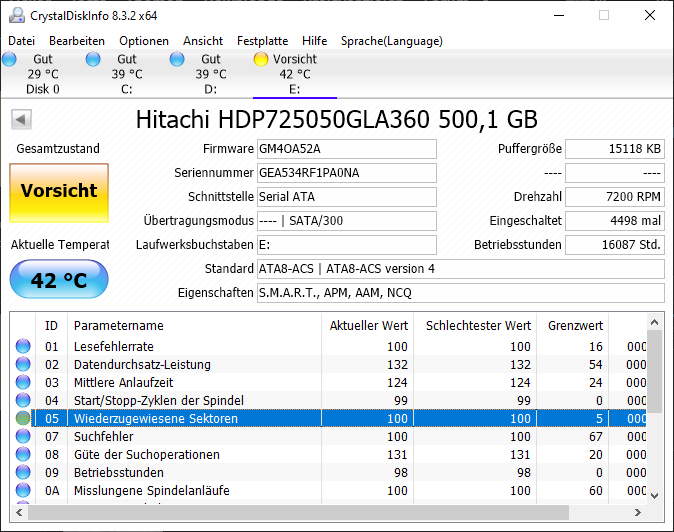Click status orb of Datendurchsatz-Leistung row
This screenshot has width=674, height=532.
click(x=23, y=364)
